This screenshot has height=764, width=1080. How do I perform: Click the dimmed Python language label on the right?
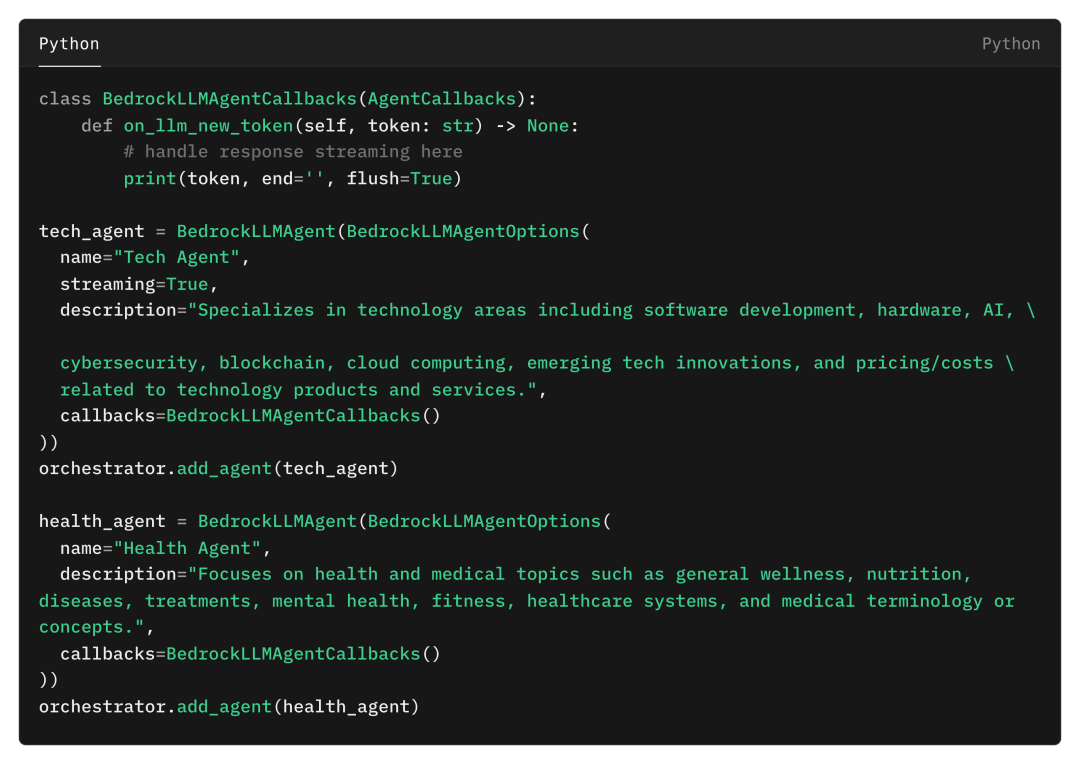(1010, 44)
